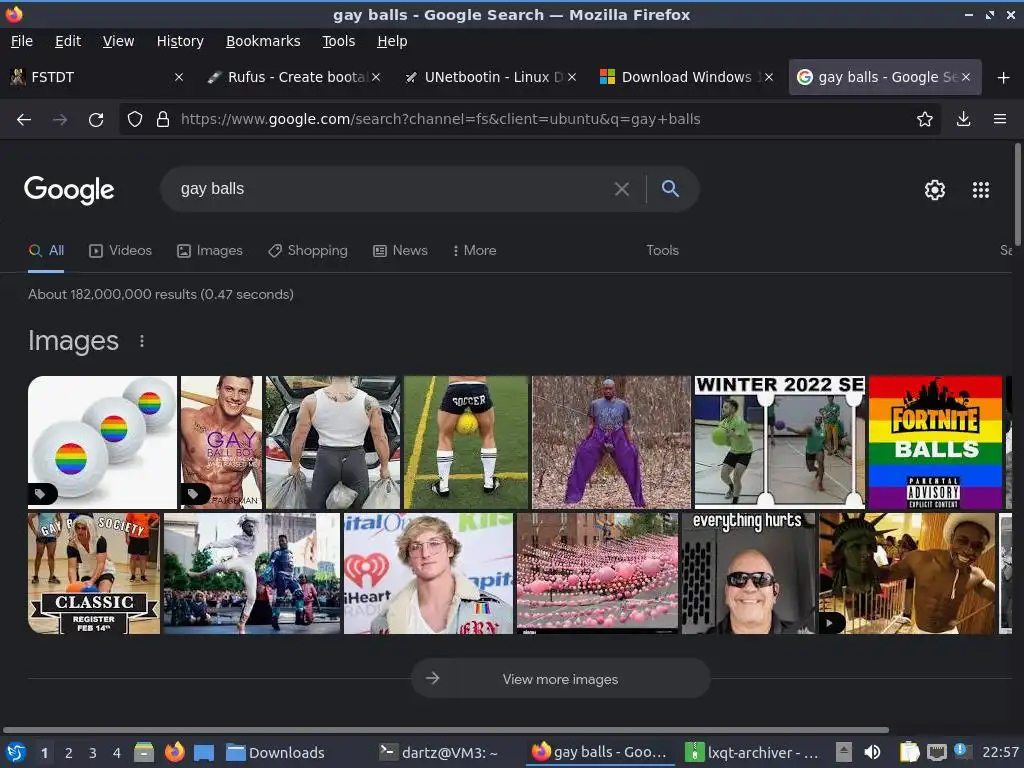Open the Google apps grid
This screenshot has width=1024, height=768.
coord(981,190)
